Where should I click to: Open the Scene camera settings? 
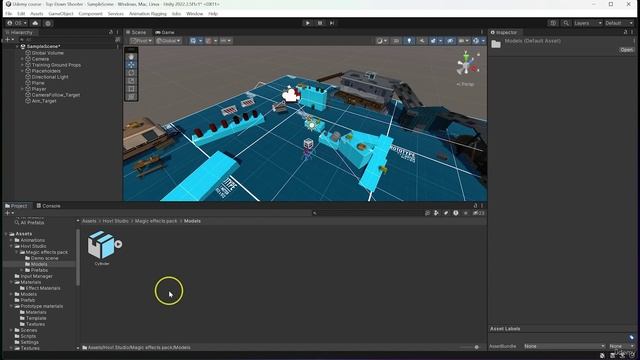tap(463, 41)
